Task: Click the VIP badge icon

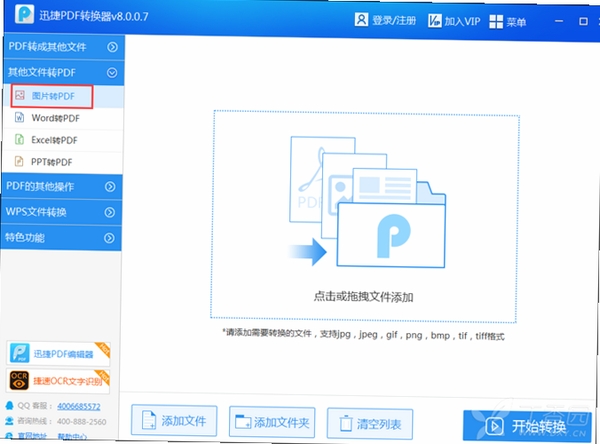Action: (435, 21)
